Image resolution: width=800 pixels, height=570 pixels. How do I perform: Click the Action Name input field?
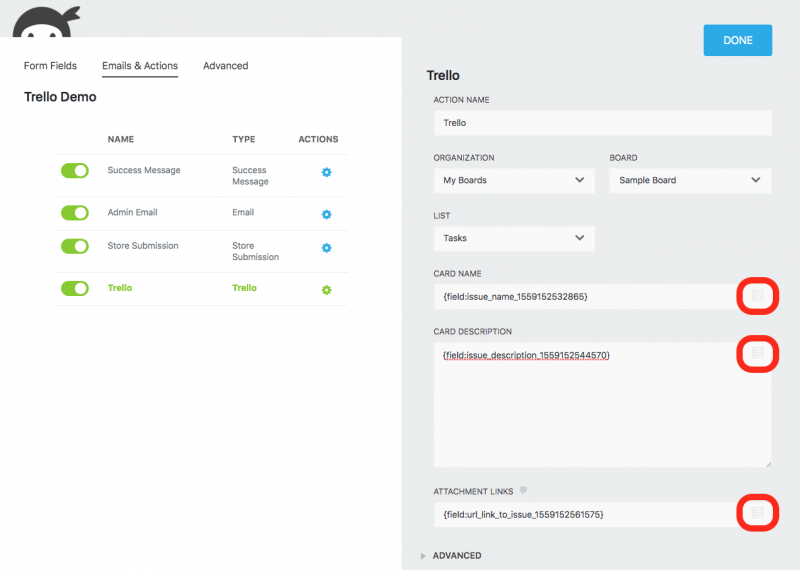pos(603,123)
